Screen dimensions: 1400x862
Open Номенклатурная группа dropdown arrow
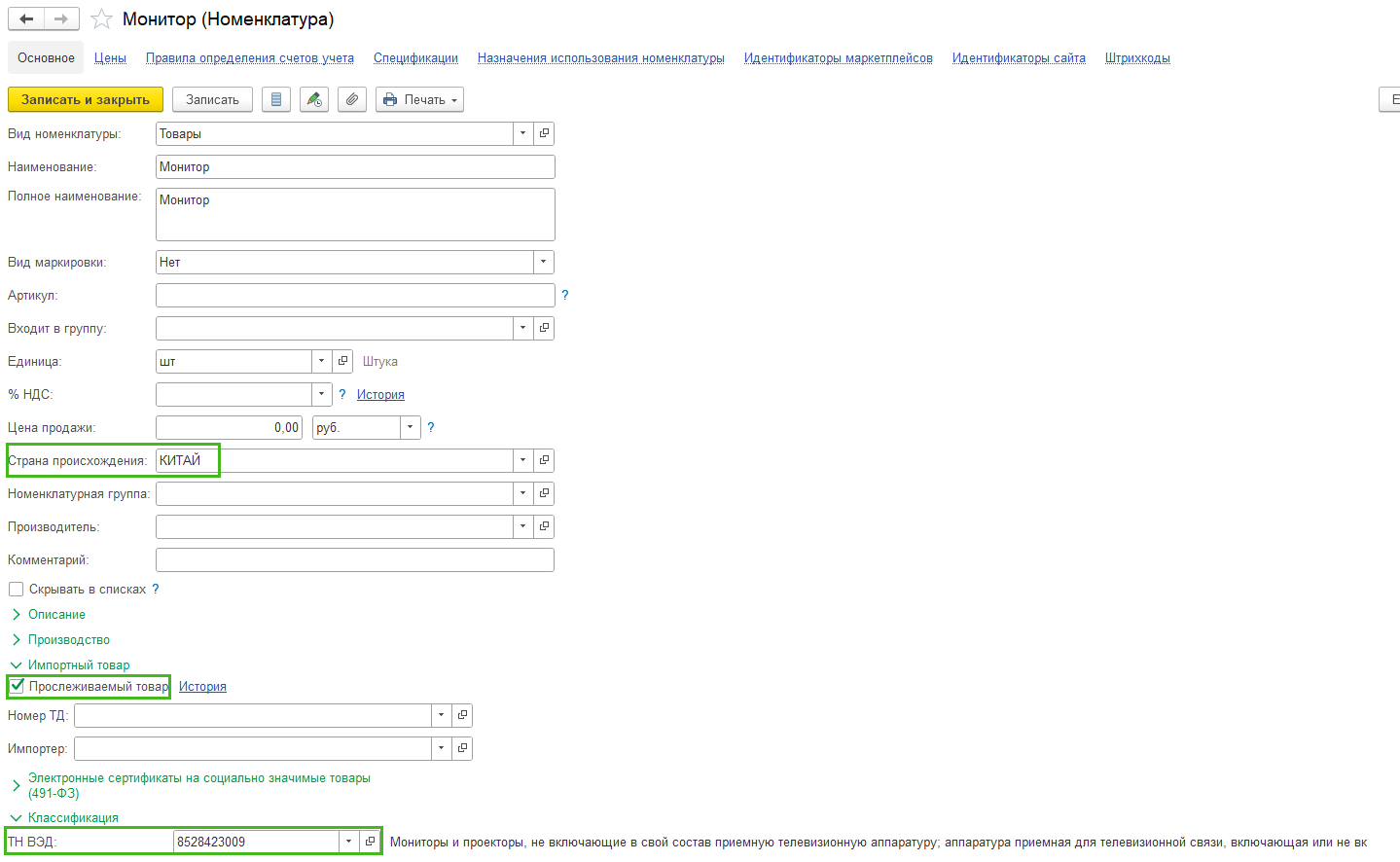point(522,493)
